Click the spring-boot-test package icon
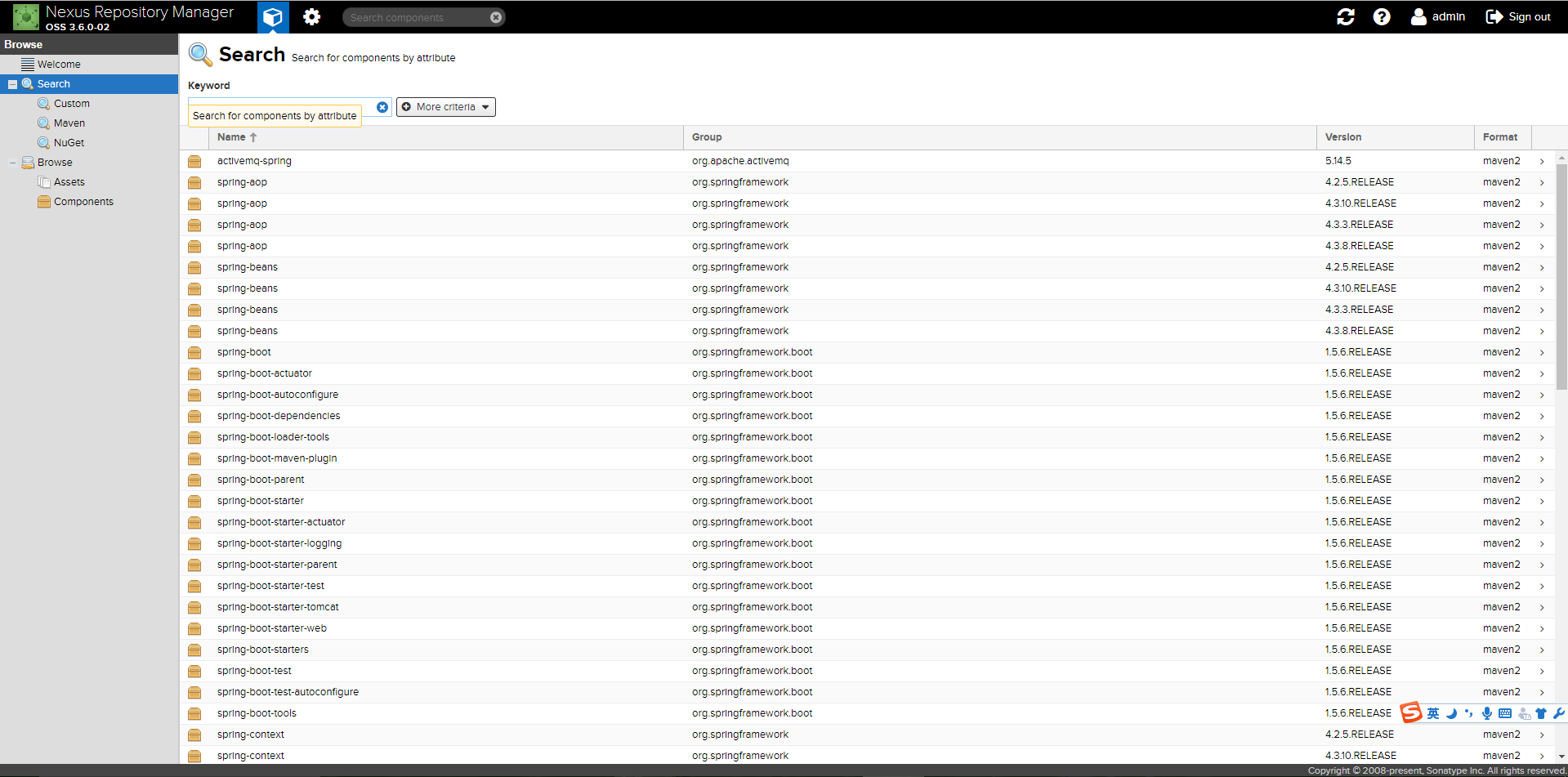This screenshot has width=1568, height=777. pyautogui.click(x=194, y=672)
